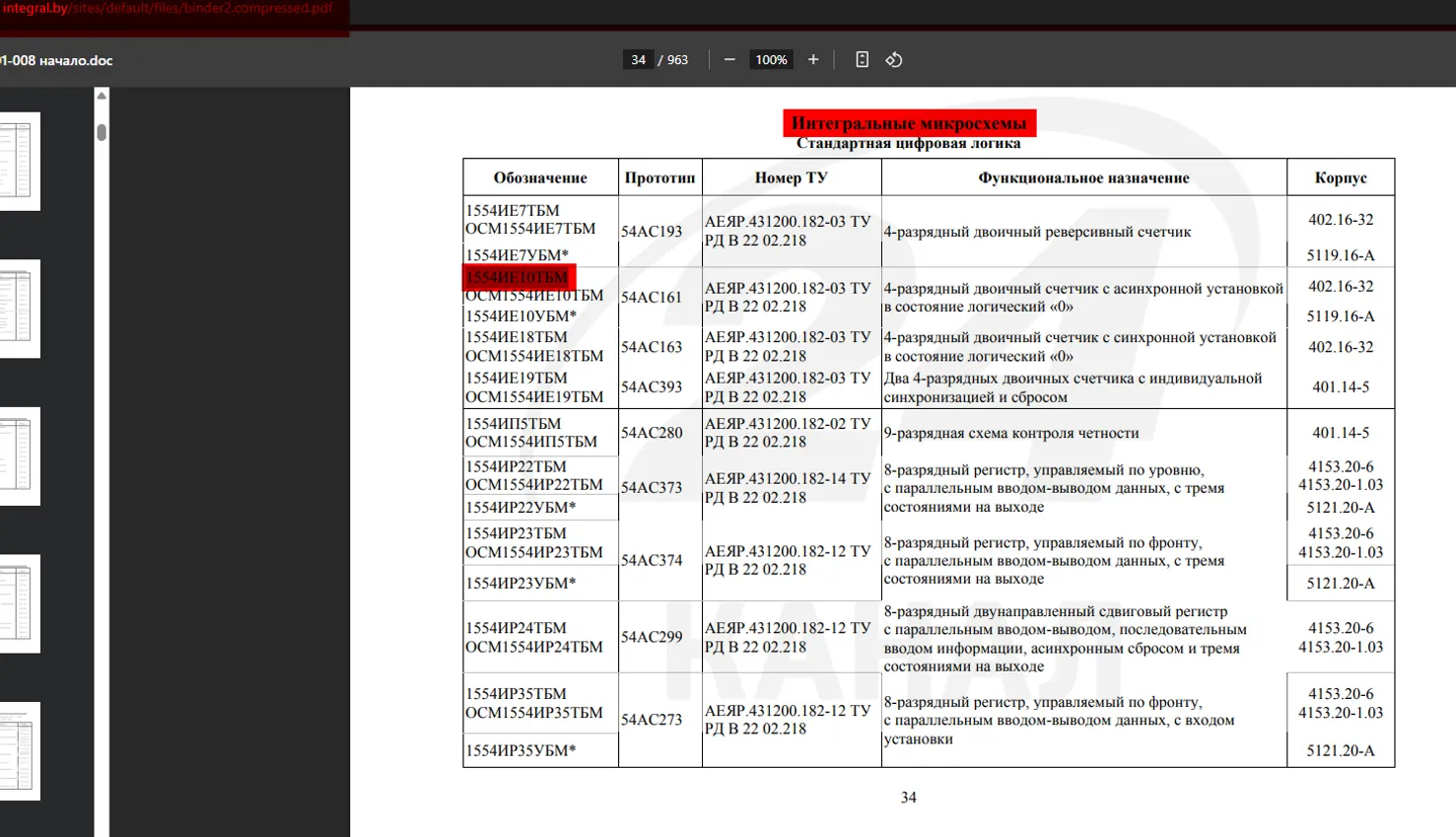Click the sidebar scrollbar handle
Screen dimensions: 1456x837
click(102, 132)
